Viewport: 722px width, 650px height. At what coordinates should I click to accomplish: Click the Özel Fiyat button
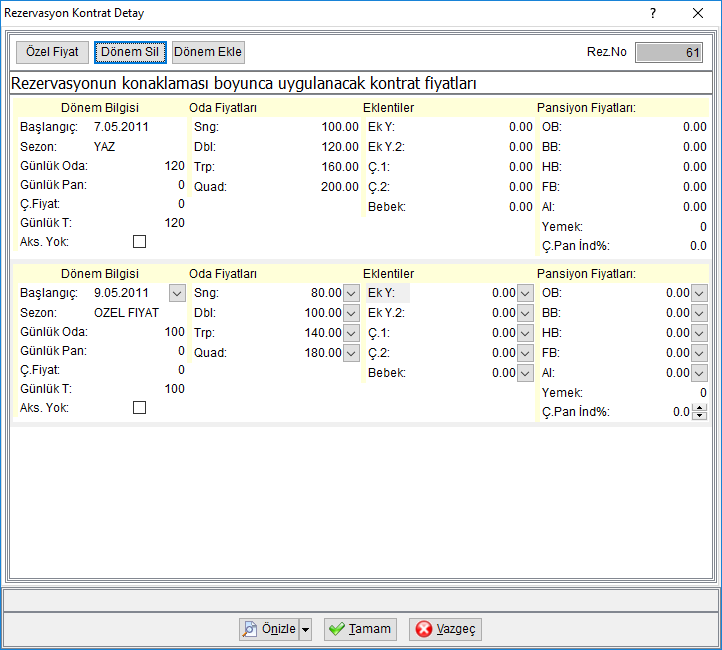click(52, 52)
